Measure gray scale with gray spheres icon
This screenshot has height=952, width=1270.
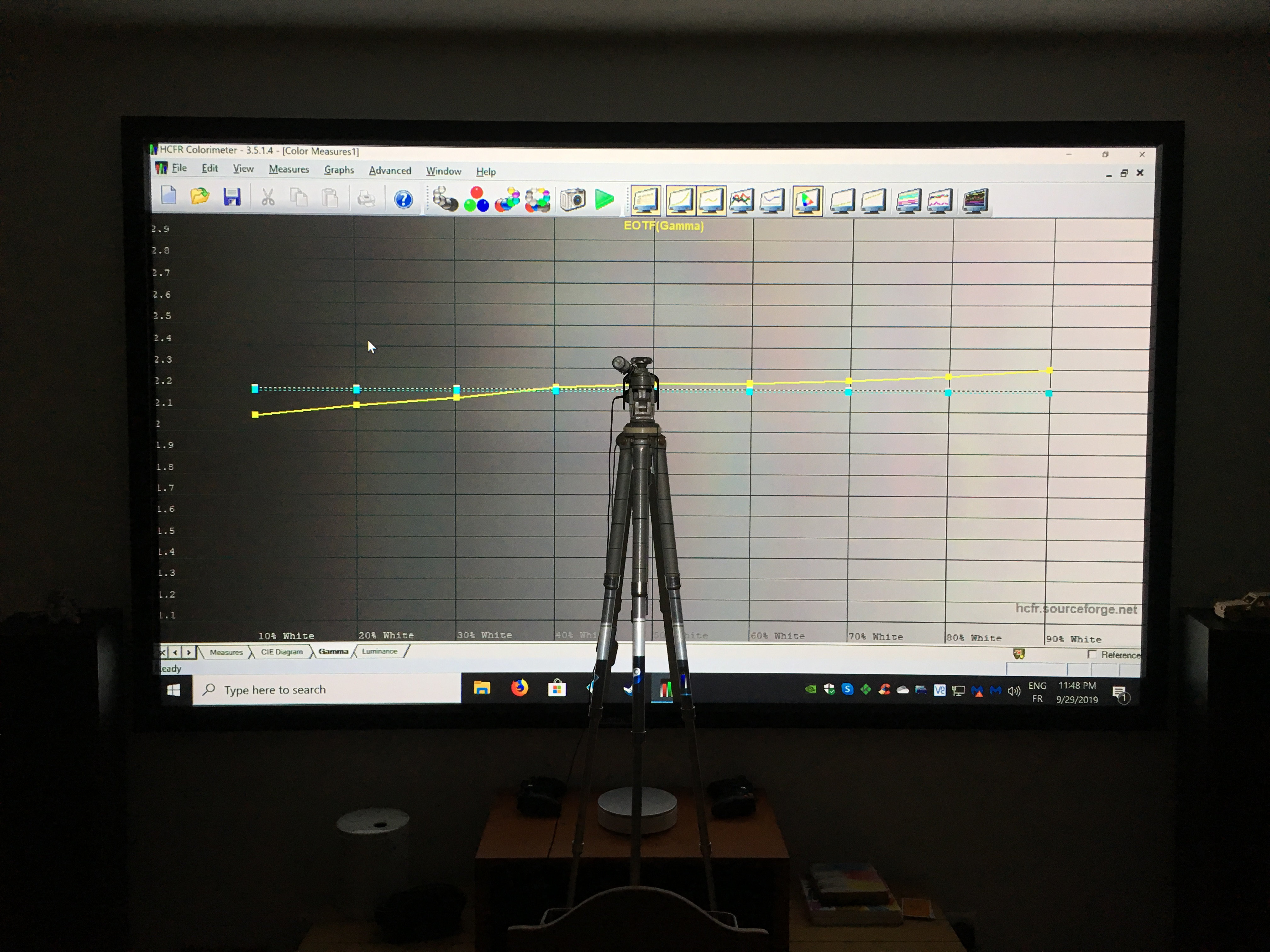pyautogui.click(x=445, y=199)
